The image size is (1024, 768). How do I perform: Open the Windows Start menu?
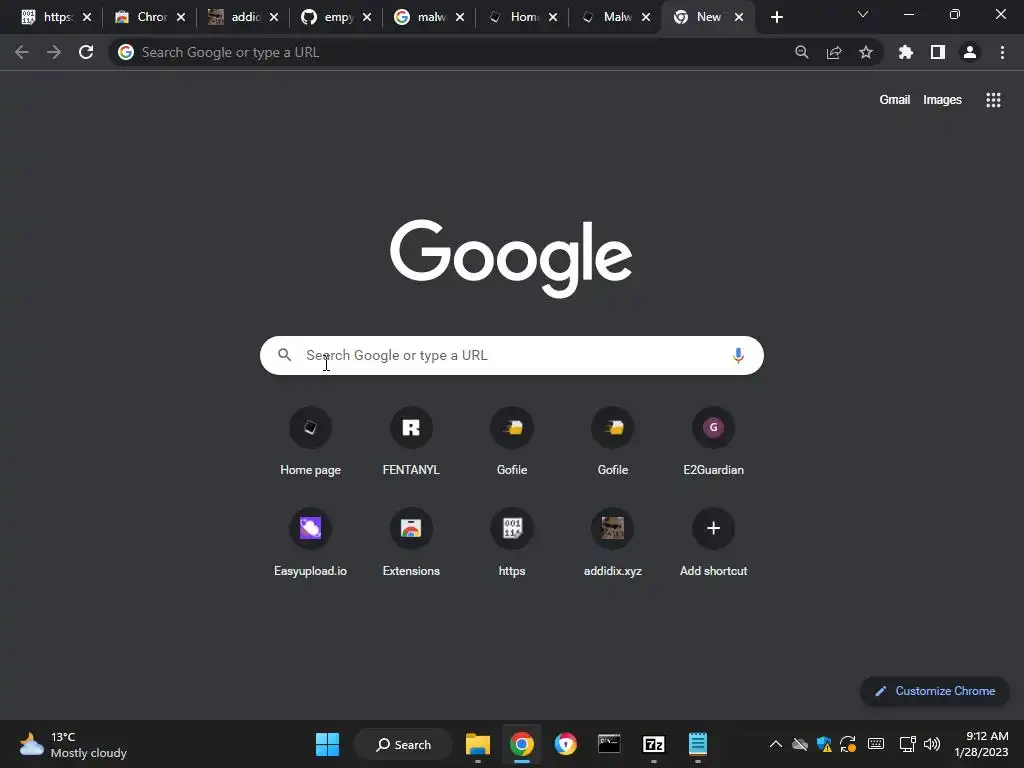[x=327, y=744]
